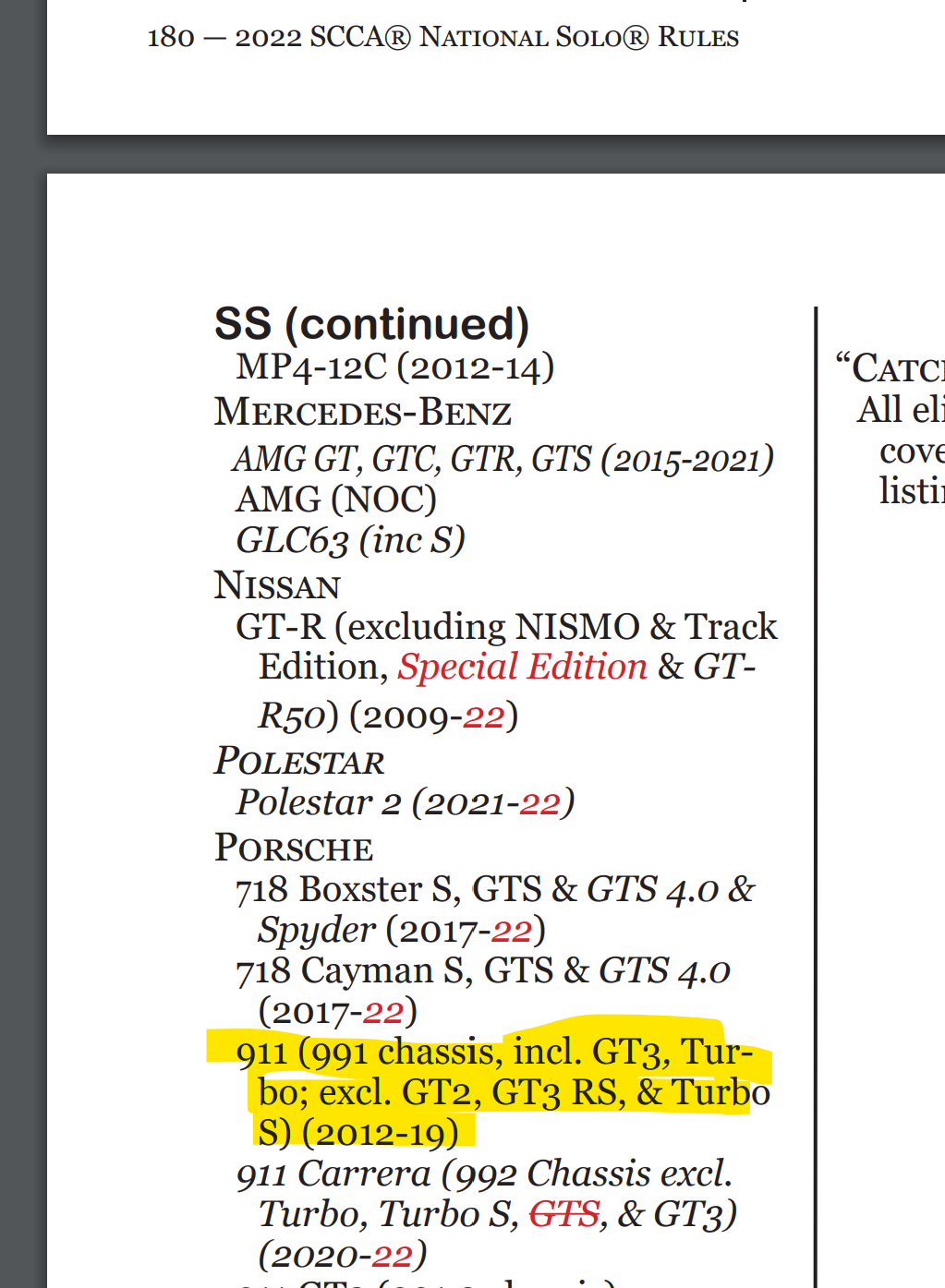This screenshot has height=1288, width=945.
Task: Click the 'AMG (NOC)' entry
Action: (336, 500)
